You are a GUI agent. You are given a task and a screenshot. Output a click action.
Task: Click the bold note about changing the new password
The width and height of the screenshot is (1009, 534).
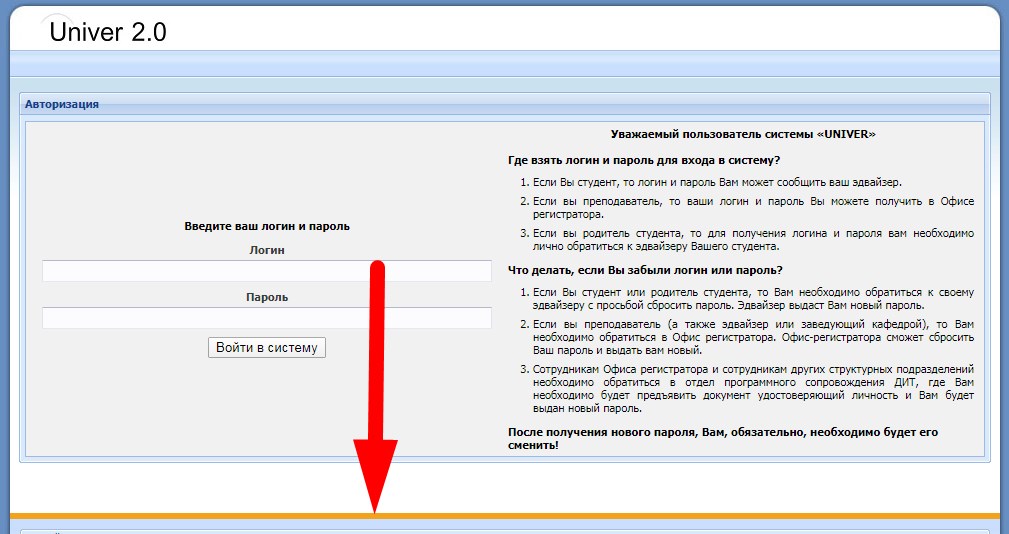(x=722, y=438)
